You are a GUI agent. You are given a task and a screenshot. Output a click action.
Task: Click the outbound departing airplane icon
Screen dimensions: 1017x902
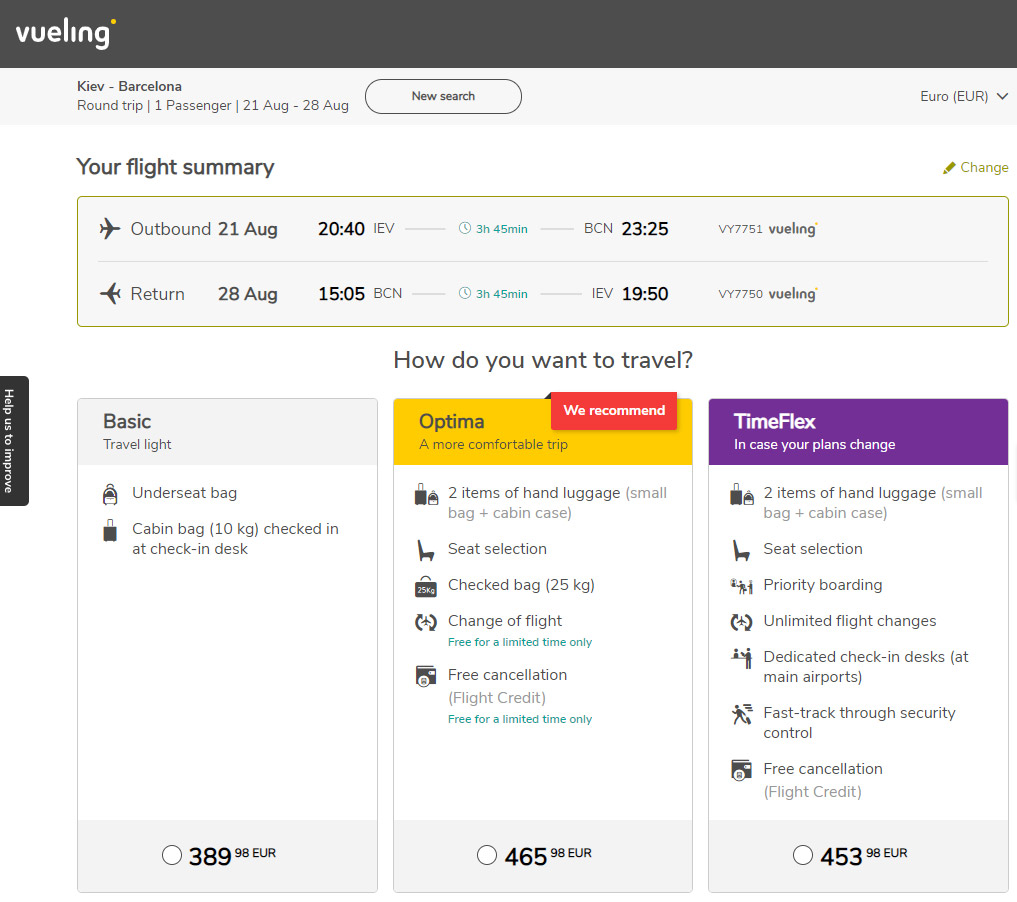[x=110, y=229]
